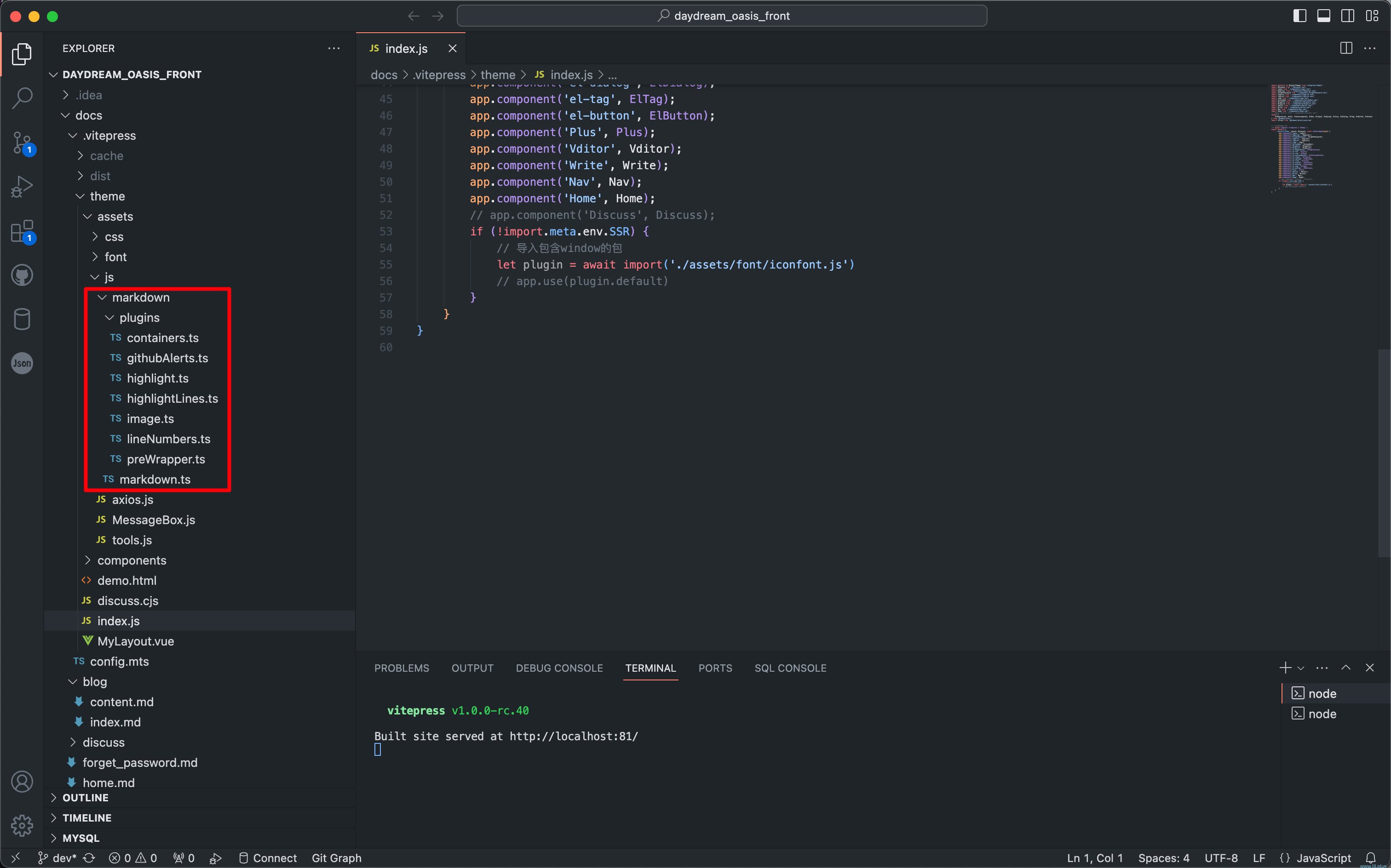Image resolution: width=1391 pixels, height=868 pixels.
Task: Expand the MYSQL section
Action: [199, 838]
